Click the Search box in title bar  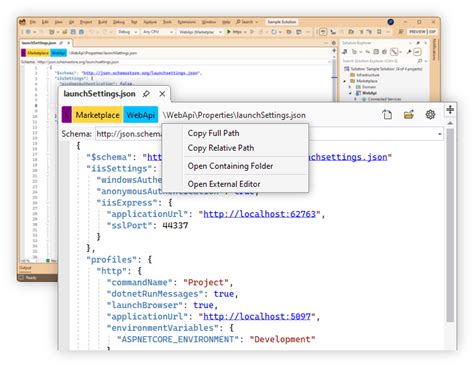click(x=247, y=22)
